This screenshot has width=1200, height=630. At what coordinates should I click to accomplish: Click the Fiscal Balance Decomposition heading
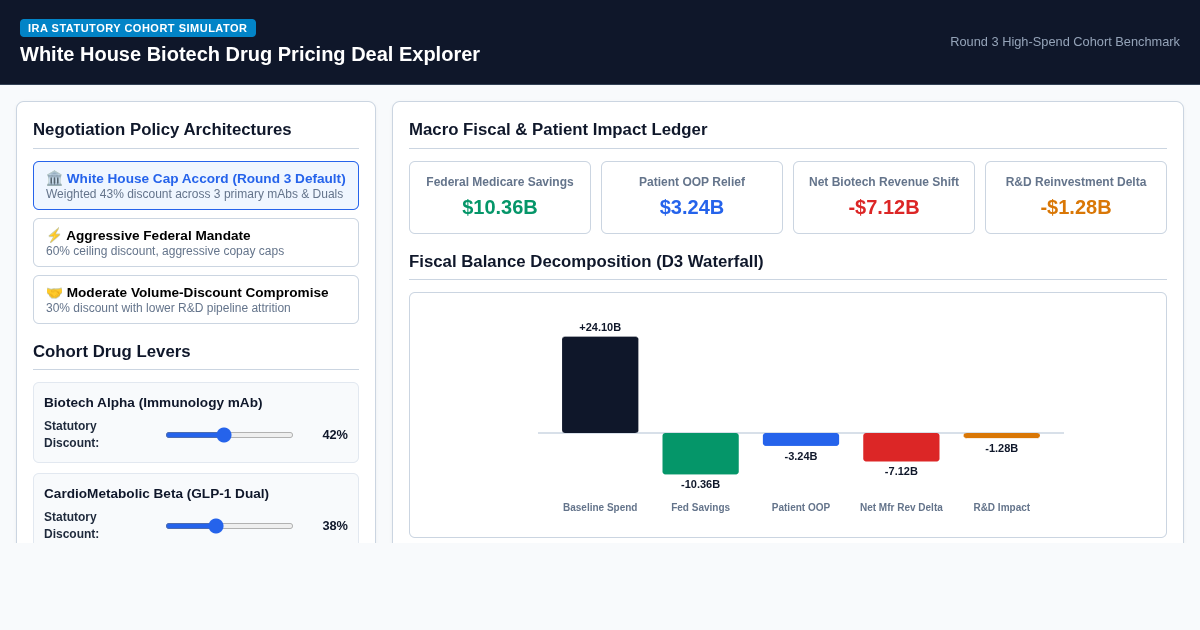(x=586, y=262)
